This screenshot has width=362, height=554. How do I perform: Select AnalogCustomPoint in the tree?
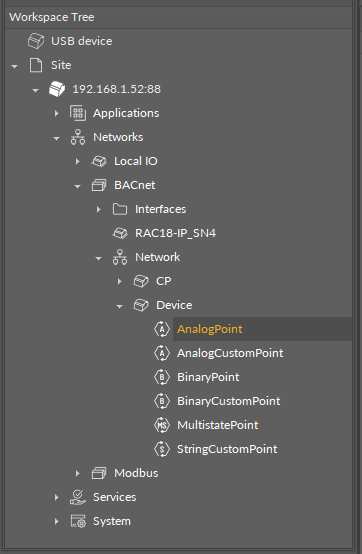[x=230, y=353]
